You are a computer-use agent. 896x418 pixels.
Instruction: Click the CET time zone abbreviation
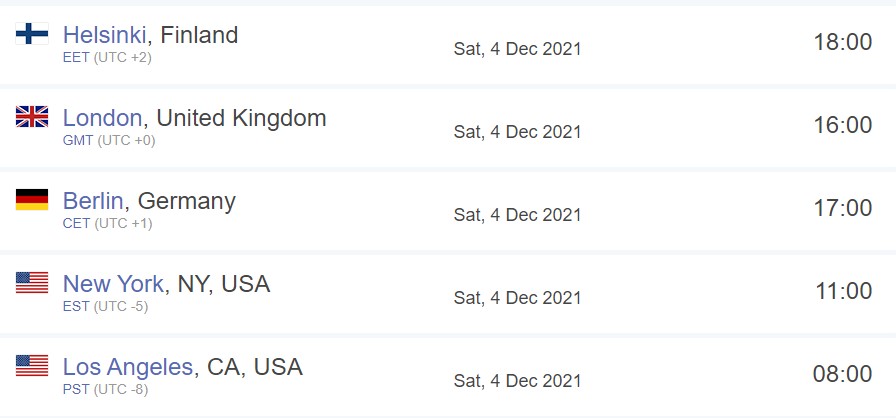coord(77,223)
